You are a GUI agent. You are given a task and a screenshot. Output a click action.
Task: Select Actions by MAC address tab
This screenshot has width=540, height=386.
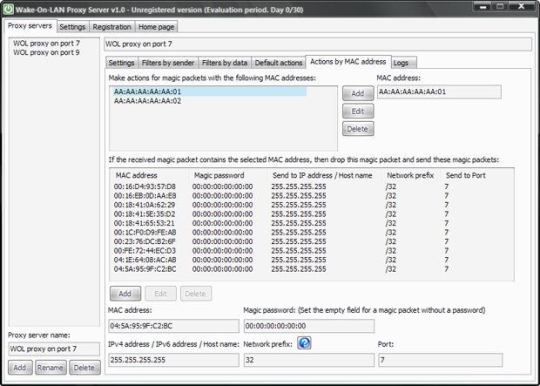click(348, 62)
